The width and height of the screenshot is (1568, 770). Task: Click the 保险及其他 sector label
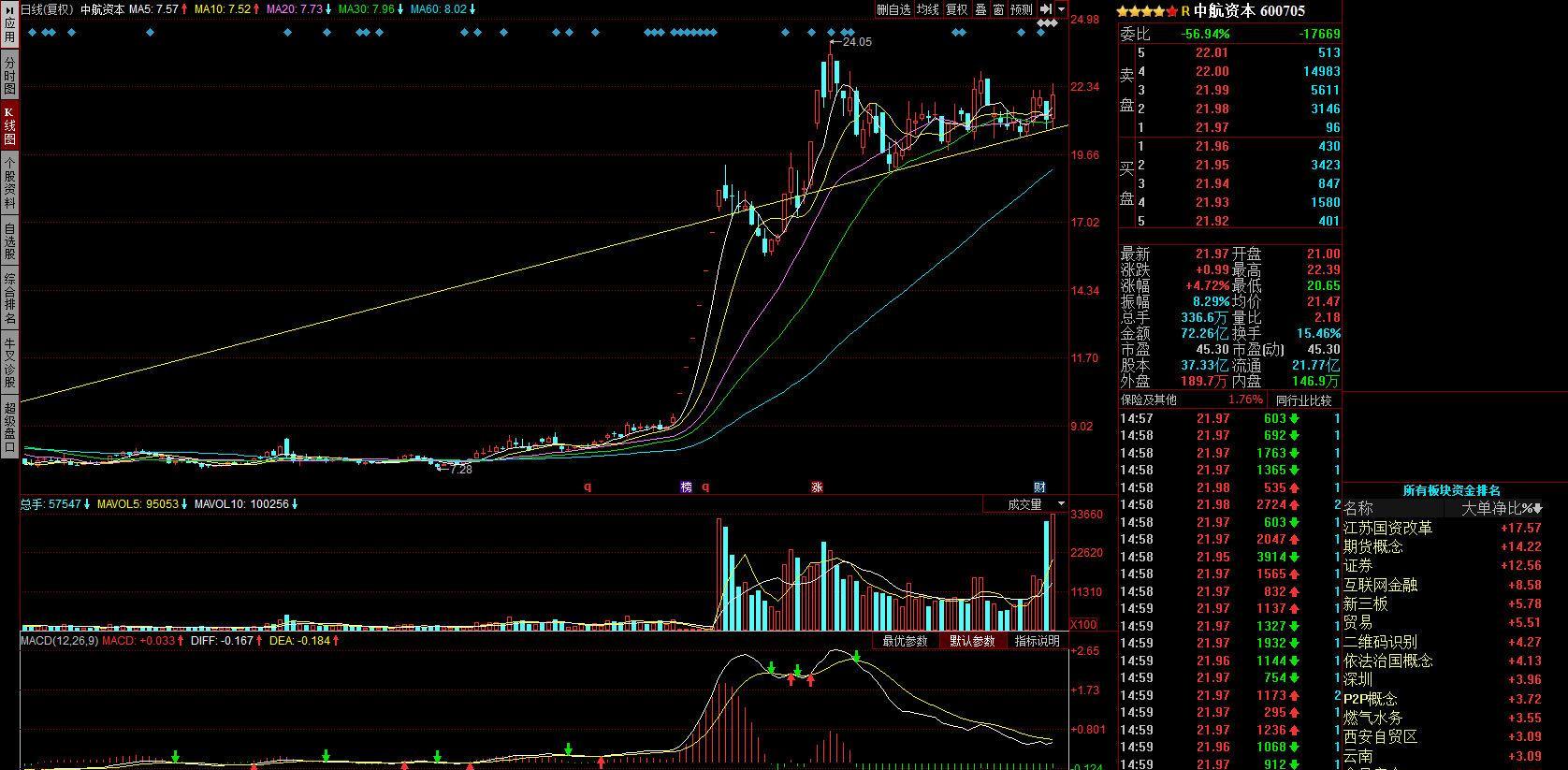click(1149, 400)
